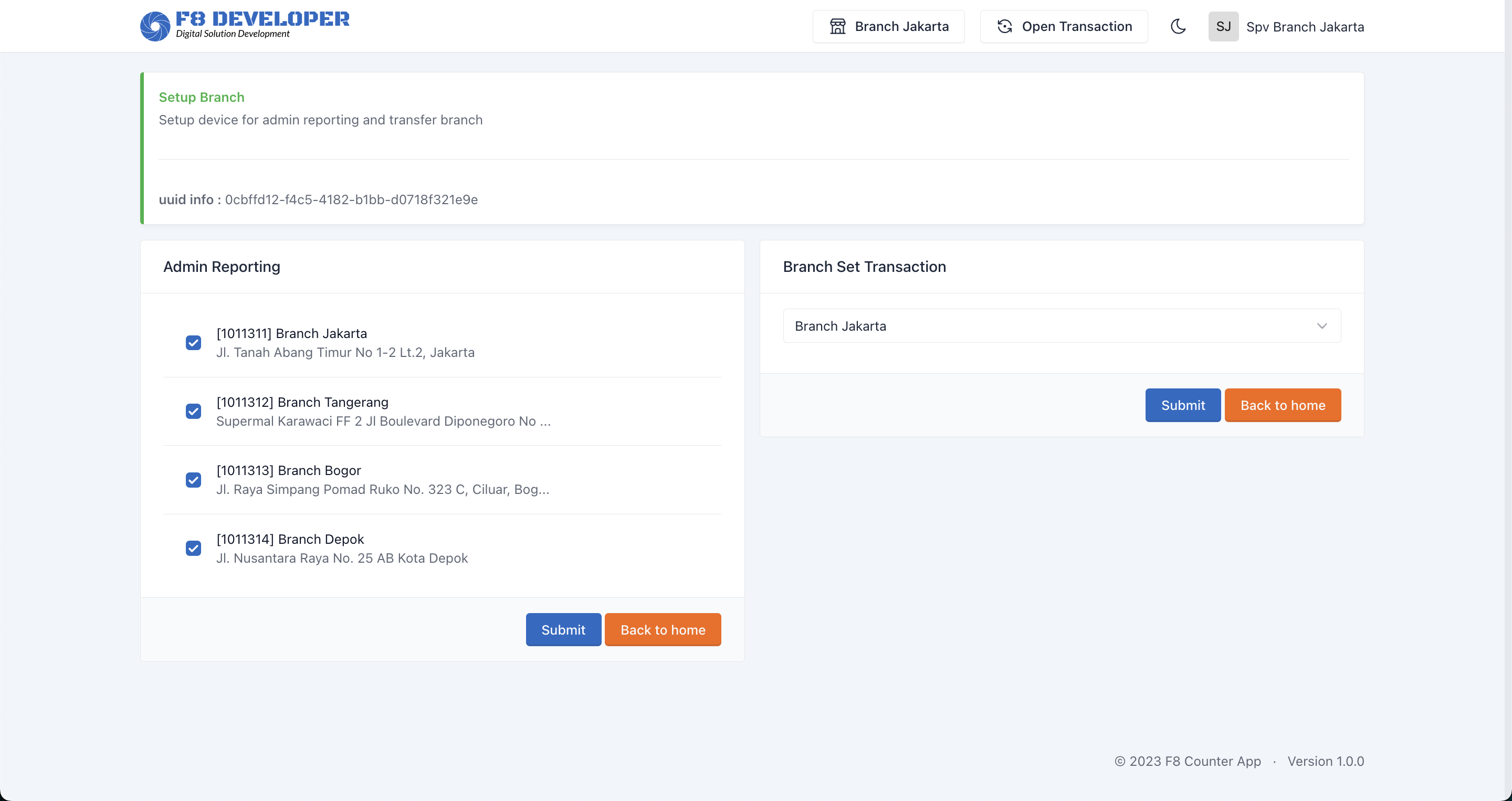Open the Branch Set Transaction dropdown
This screenshot has height=801, width=1512.
[1061, 325]
